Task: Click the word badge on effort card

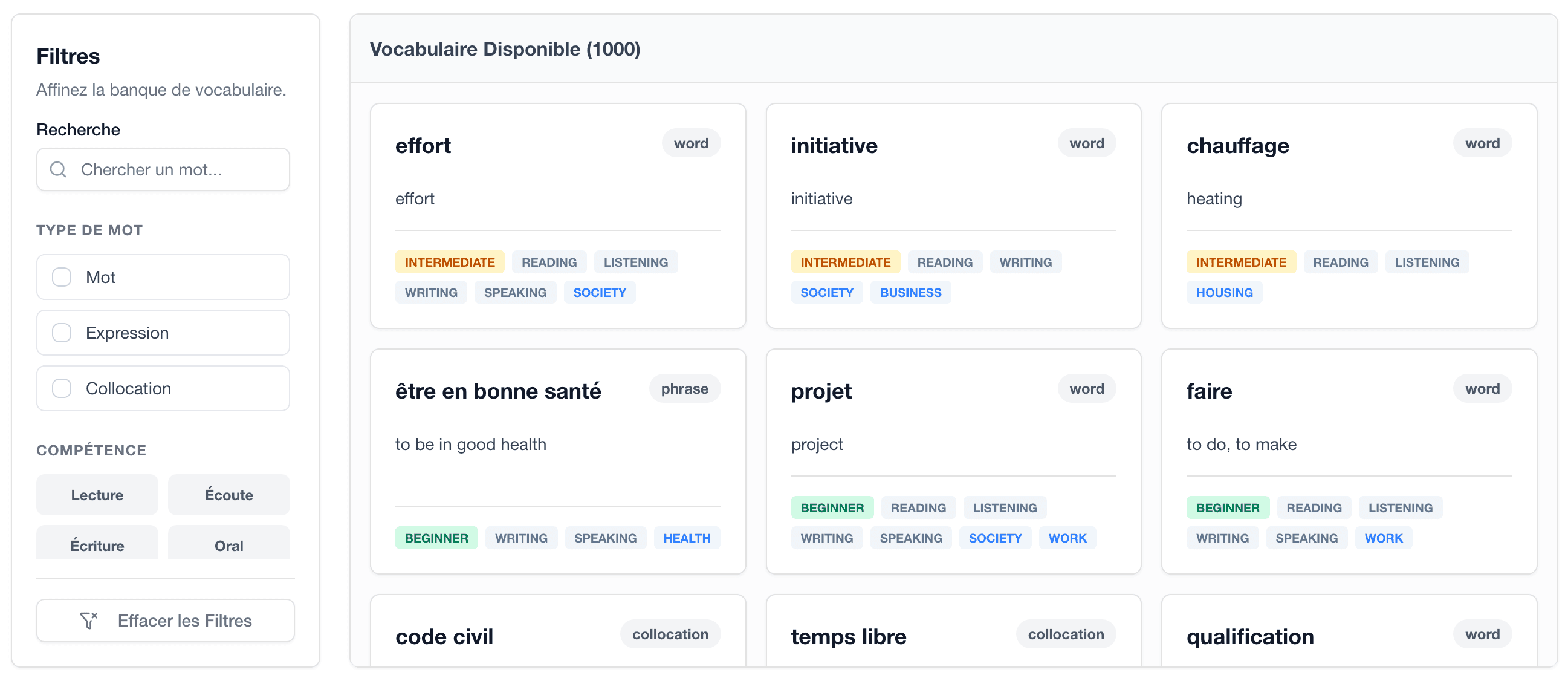Action: point(691,143)
